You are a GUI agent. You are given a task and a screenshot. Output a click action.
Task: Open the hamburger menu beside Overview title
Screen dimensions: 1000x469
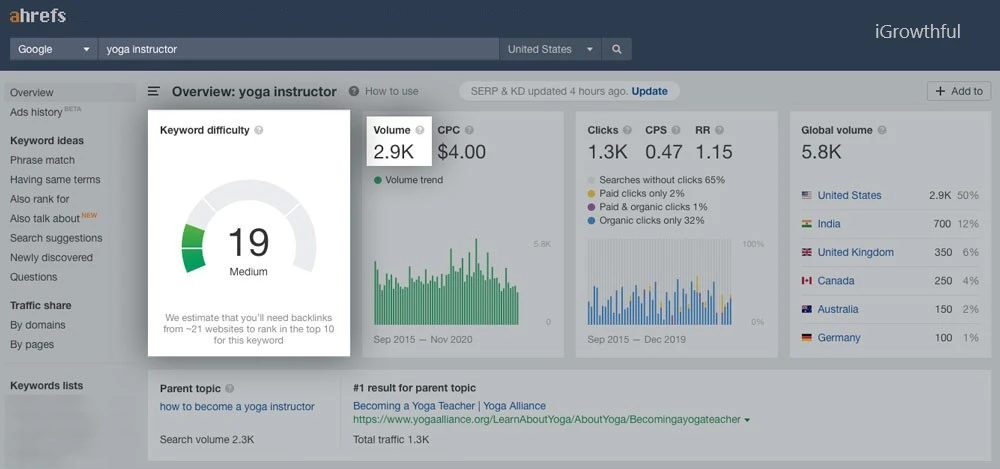click(x=154, y=91)
